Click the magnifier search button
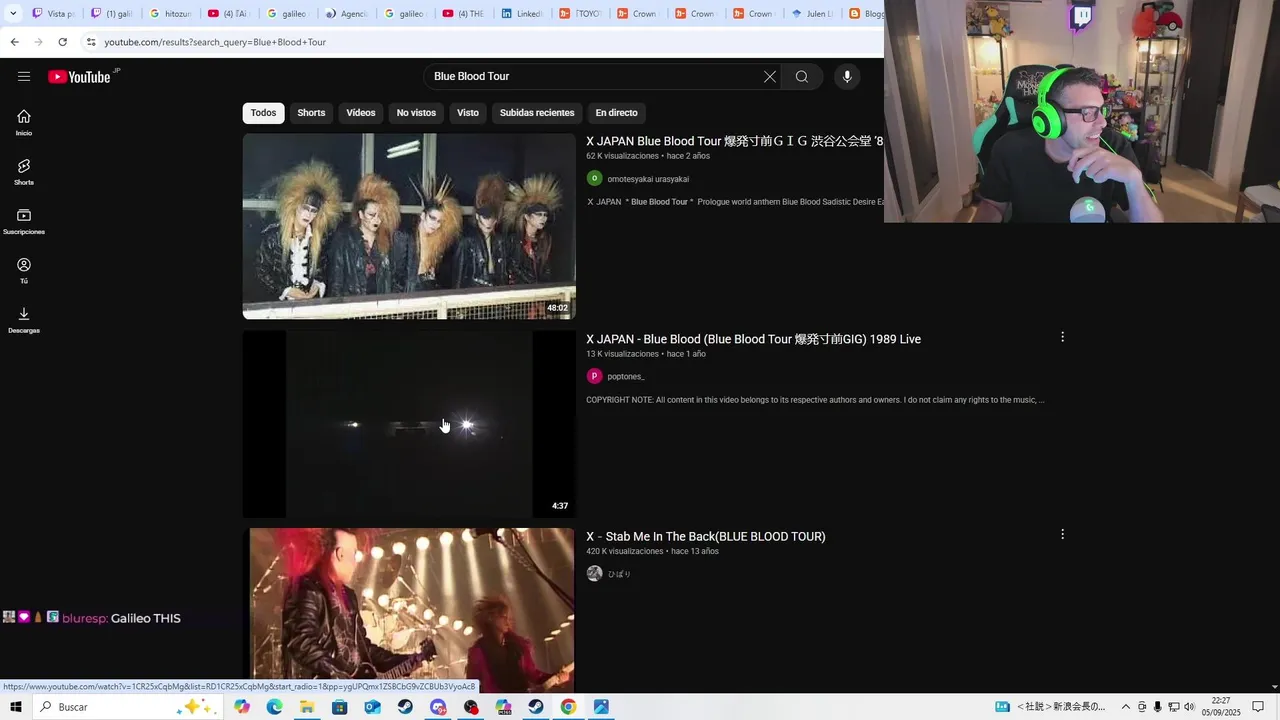Screen dimensions: 1280x720 [802, 76]
